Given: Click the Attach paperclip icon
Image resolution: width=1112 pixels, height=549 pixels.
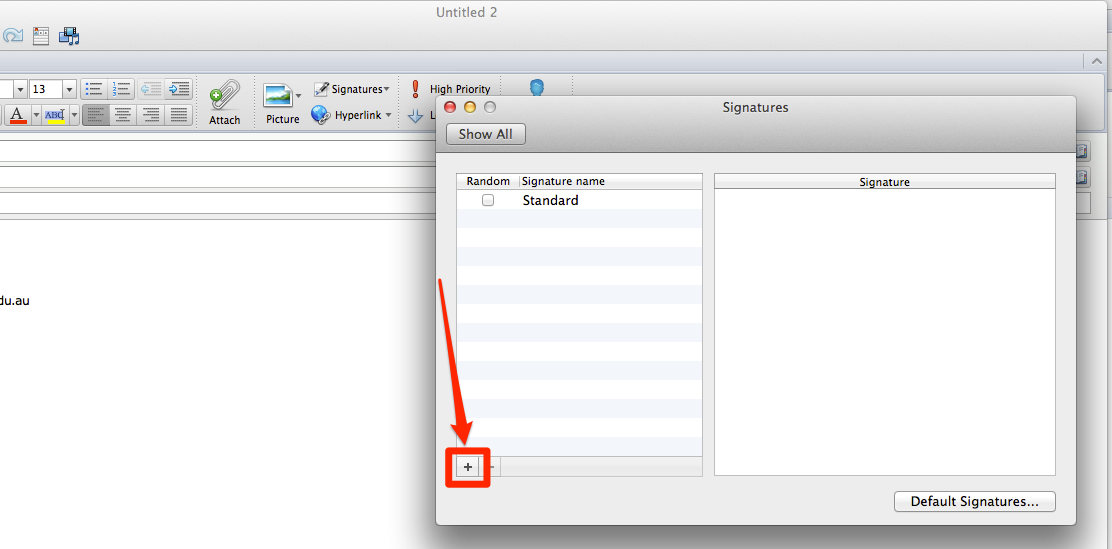Looking at the screenshot, I should click(x=225, y=95).
